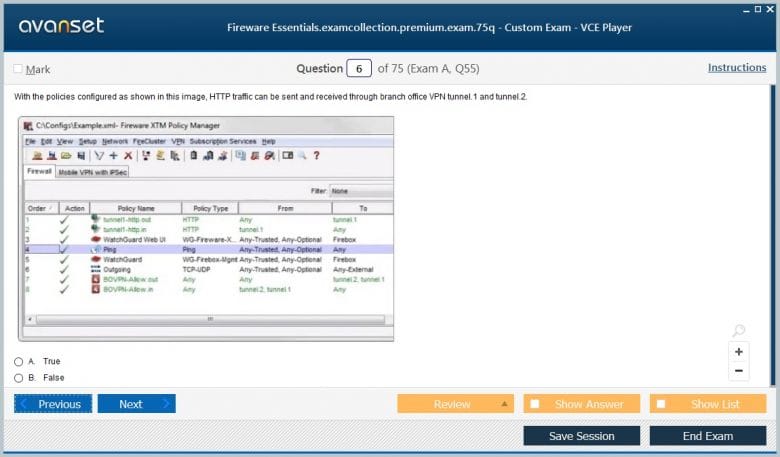This screenshot has height=457, width=780.
Task: Click the action checkmark for tunnel1-http.out row
Action: click(64, 219)
